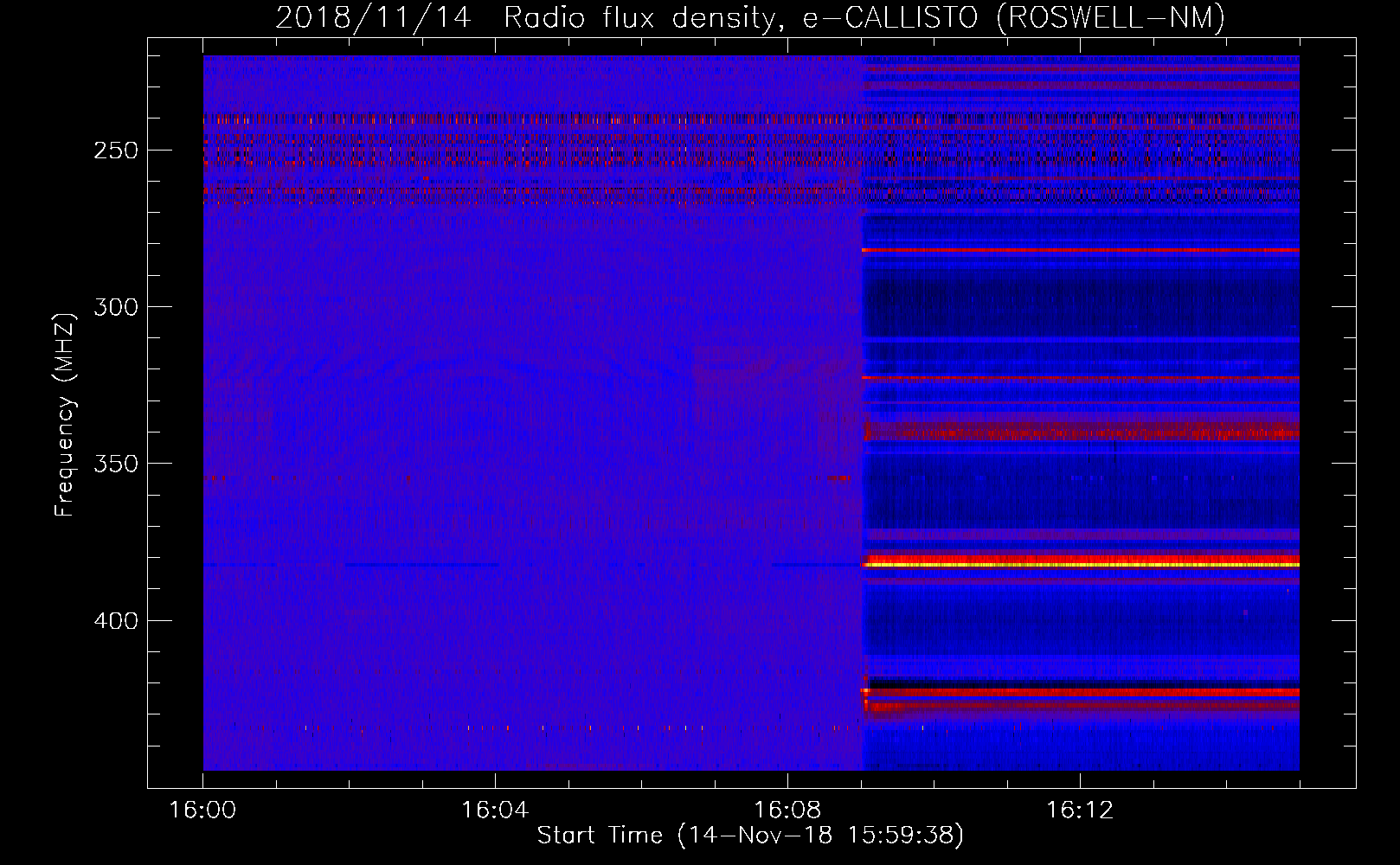Image resolution: width=1400 pixels, height=865 pixels.
Task: Click the 300 frequency tick label
Action: click(x=116, y=307)
